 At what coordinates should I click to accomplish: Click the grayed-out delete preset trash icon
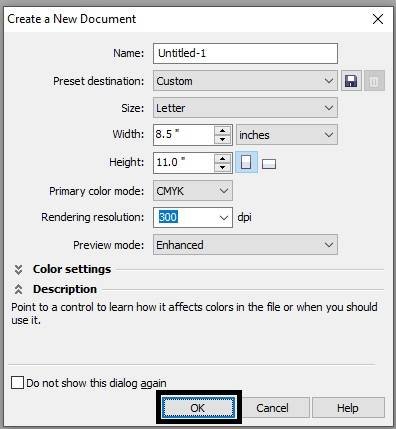[x=374, y=81]
